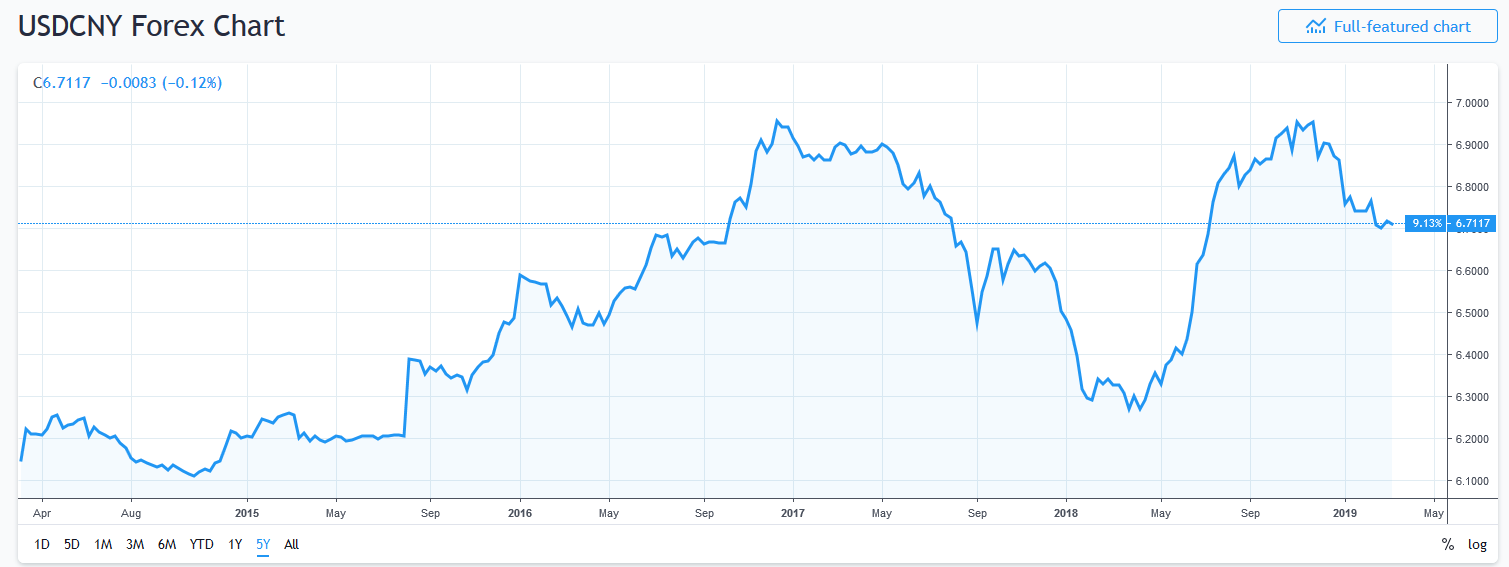Click the 6.3000 price axis label
This screenshot has width=1509, height=567.
pyautogui.click(x=1474, y=397)
